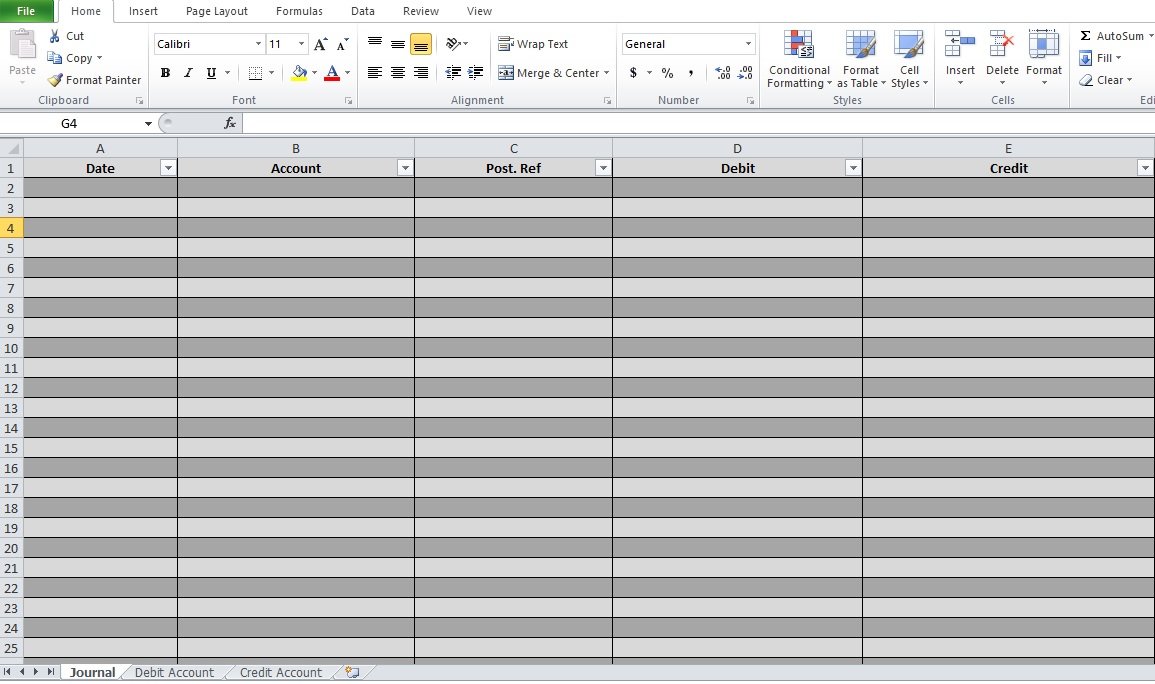
Task: Align text left
Action: point(375,73)
